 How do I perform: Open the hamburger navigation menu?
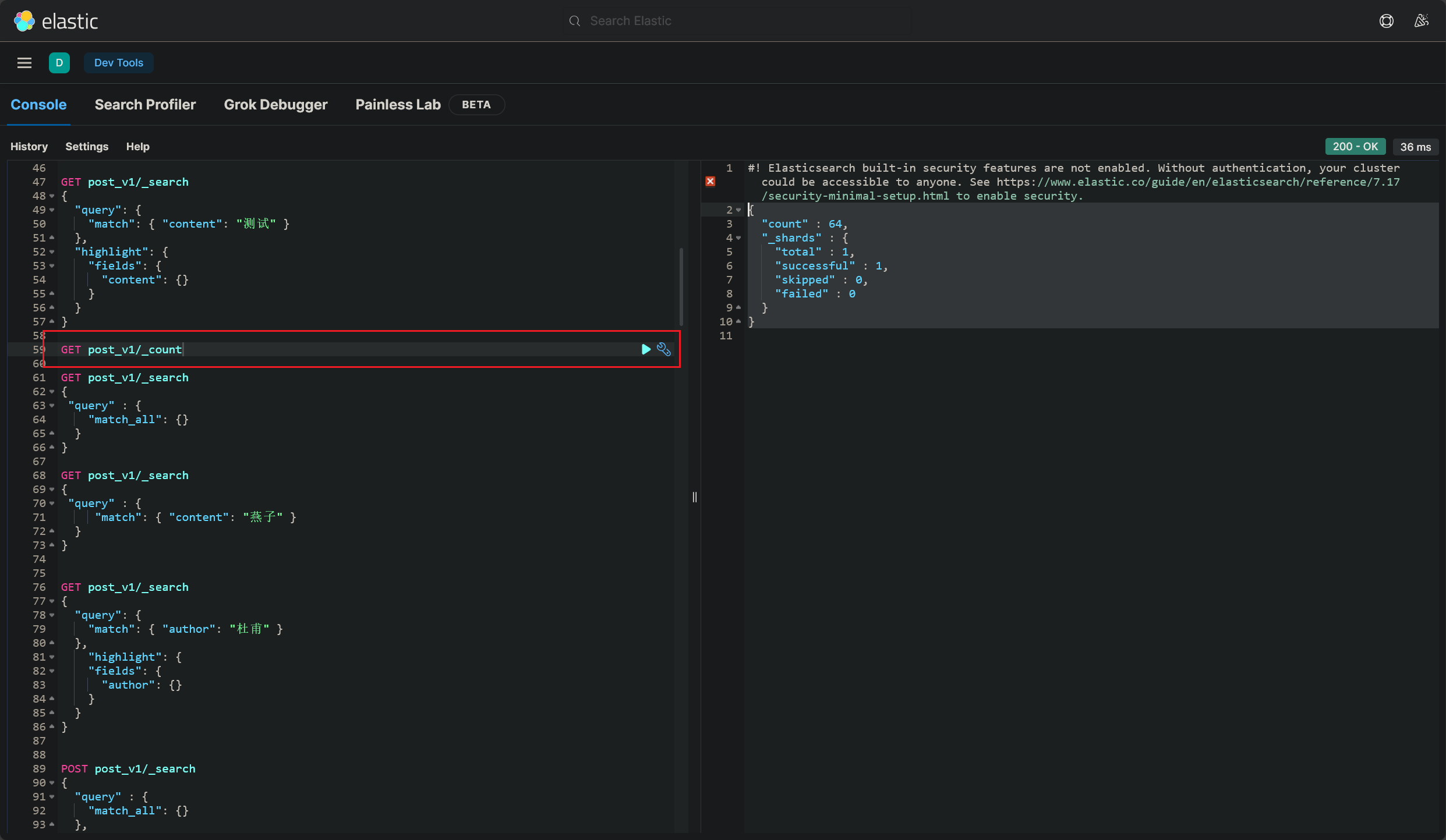click(x=24, y=63)
